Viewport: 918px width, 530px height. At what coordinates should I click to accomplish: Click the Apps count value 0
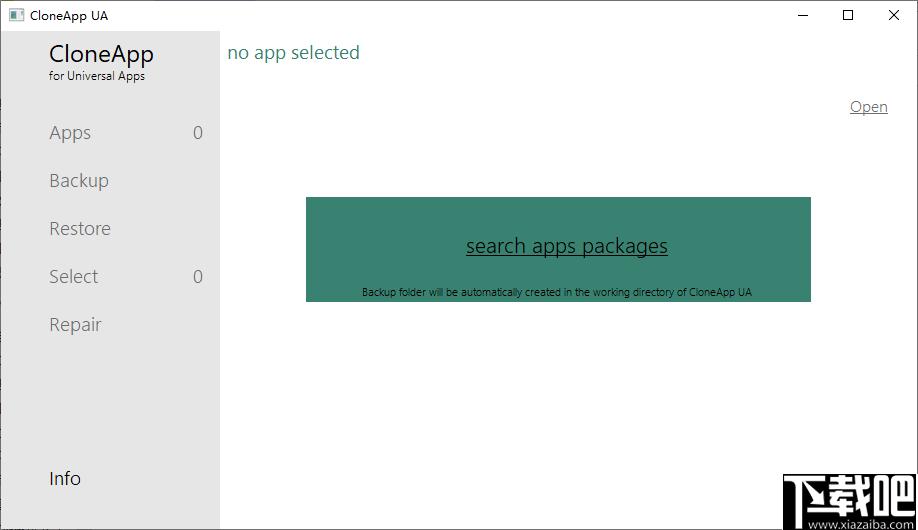tap(198, 133)
